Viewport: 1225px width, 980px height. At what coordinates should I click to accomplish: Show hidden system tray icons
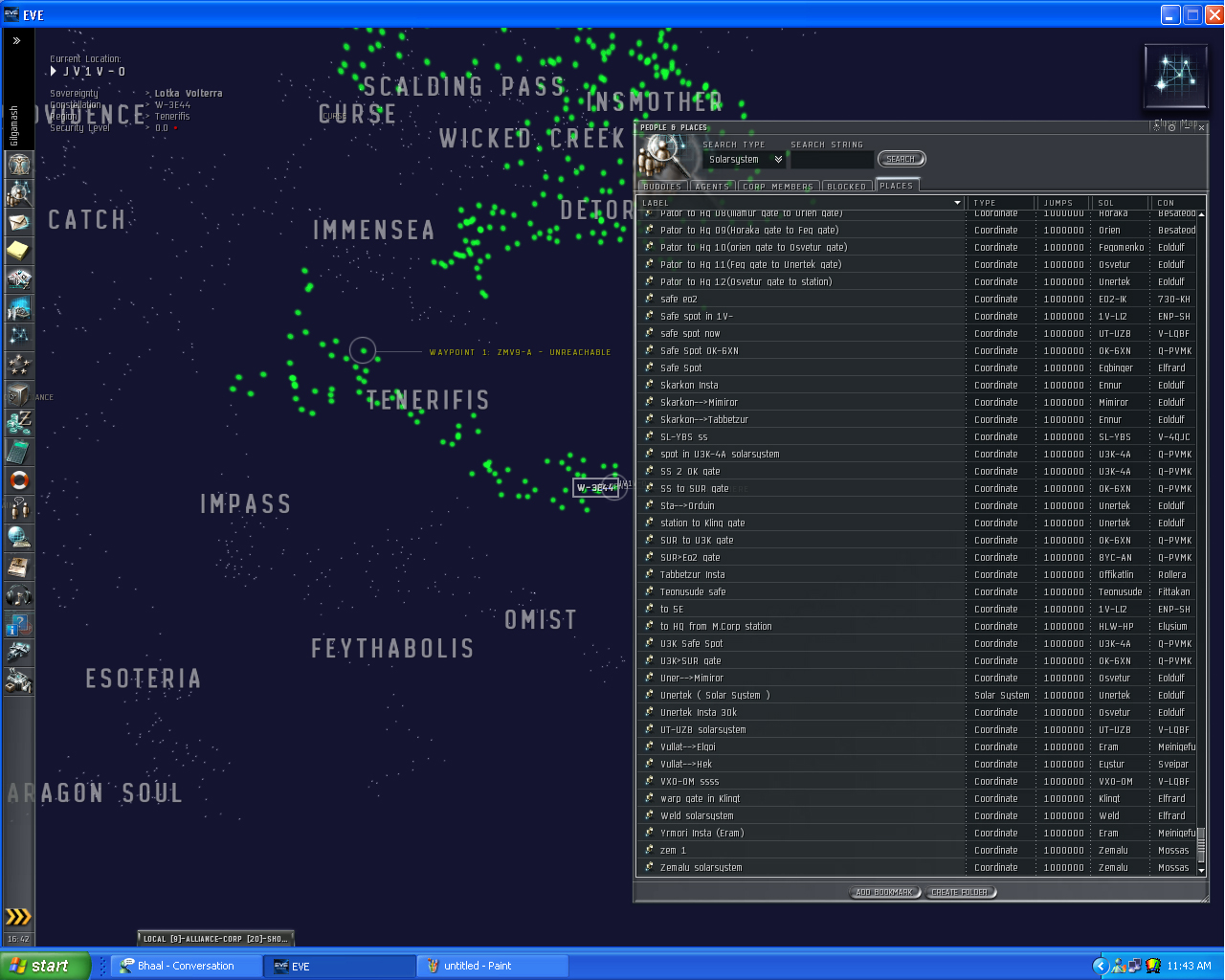tap(1101, 966)
